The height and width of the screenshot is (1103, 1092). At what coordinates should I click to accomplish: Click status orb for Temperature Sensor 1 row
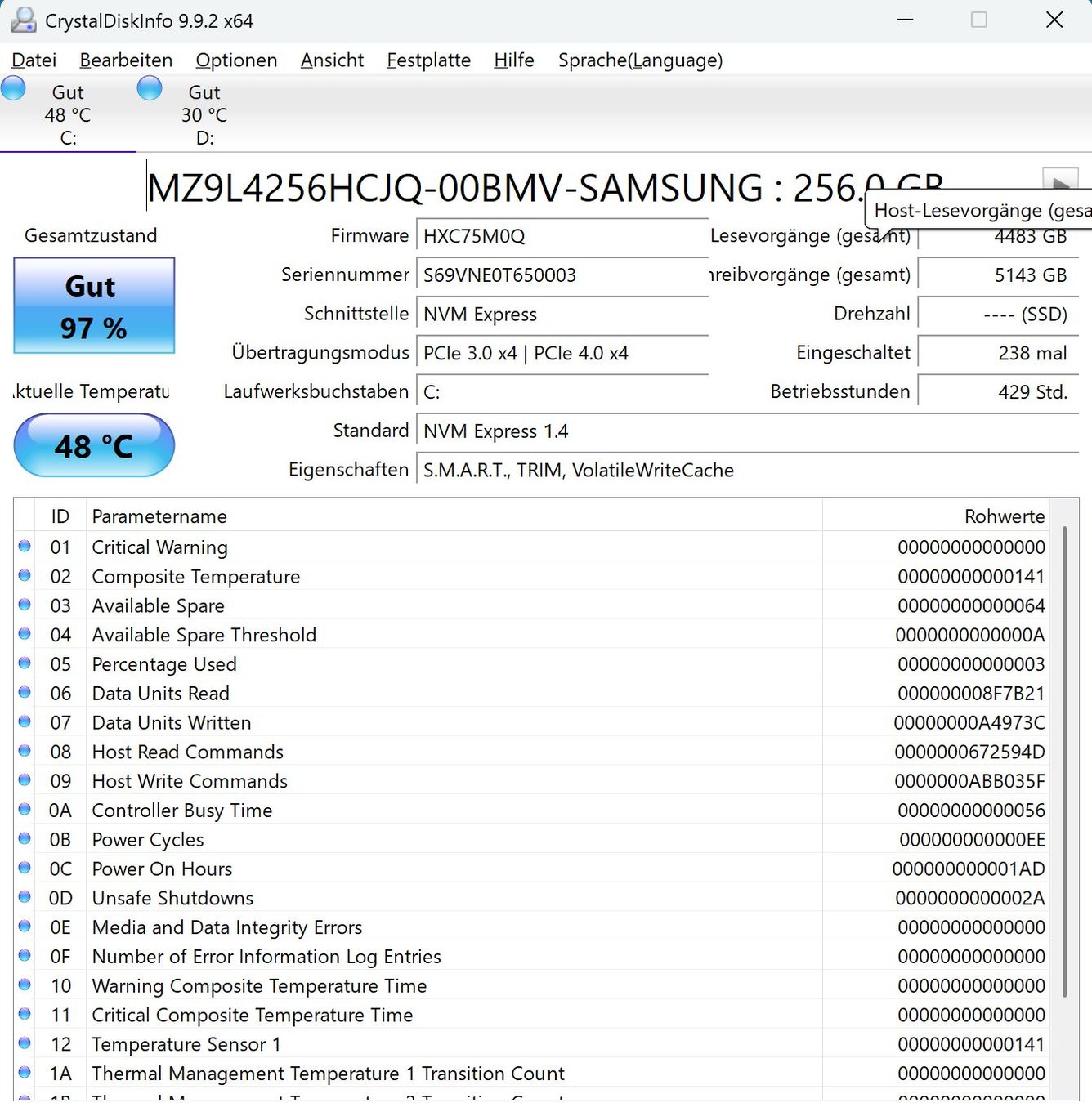point(25,1043)
